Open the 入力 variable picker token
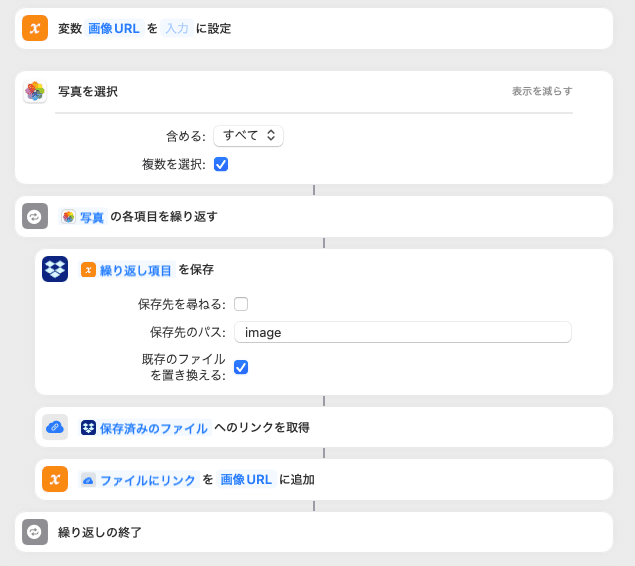Screen dimensions: 635x566 pyautogui.click(x=177, y=28)
